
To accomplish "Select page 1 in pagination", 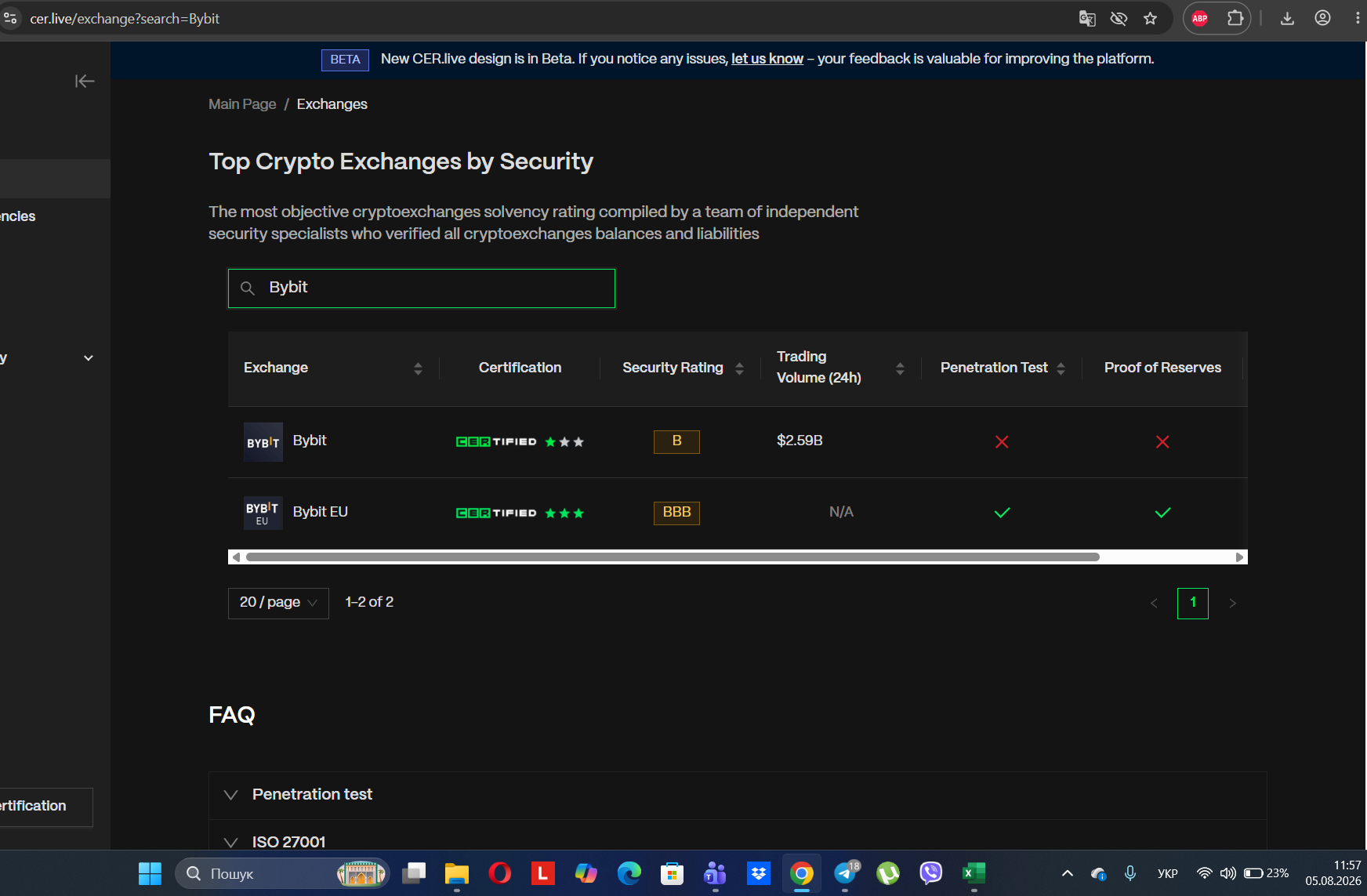I will 1193,603.
